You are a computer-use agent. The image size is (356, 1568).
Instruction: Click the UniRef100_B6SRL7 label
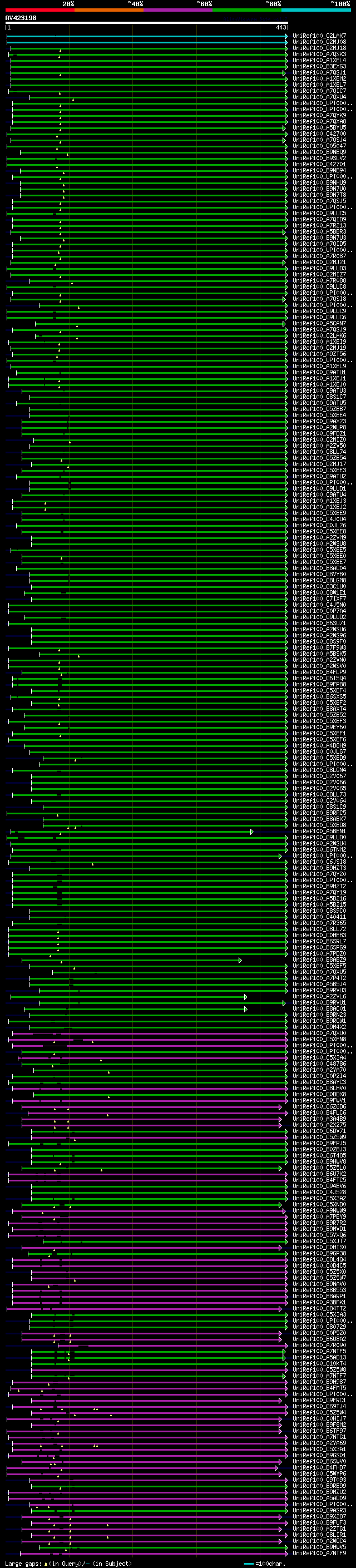pos(319,941)
